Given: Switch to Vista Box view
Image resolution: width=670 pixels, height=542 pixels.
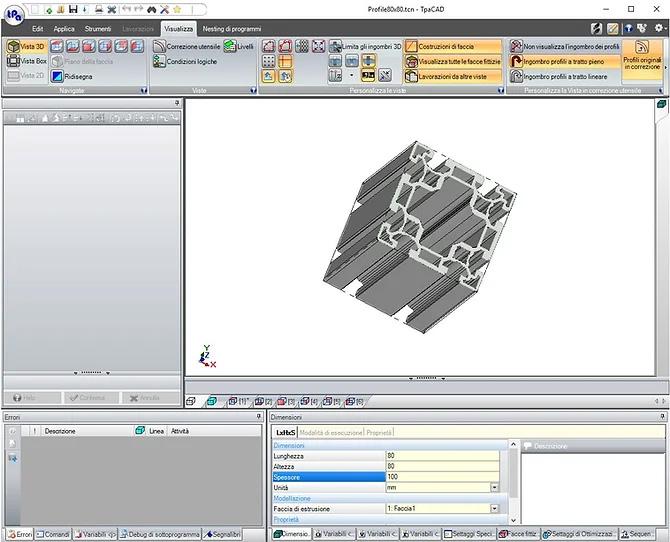Looking at the screenshot, I should tap(26, 61).
